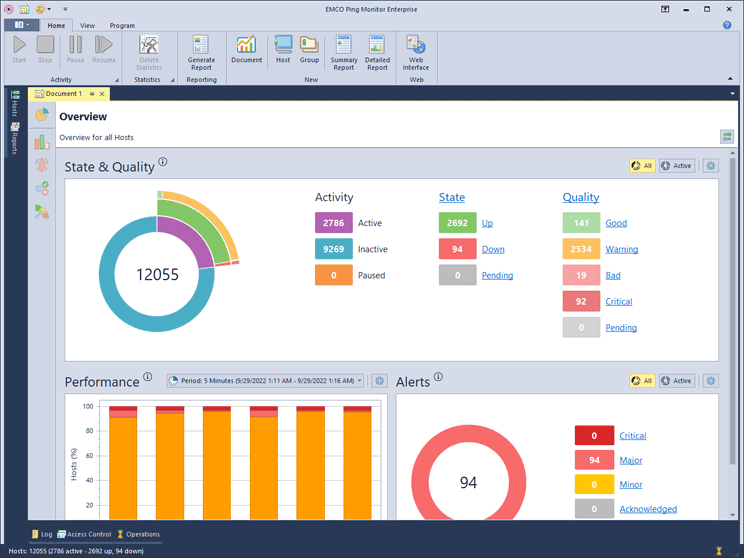Switch Alerts filter to Active hosts
The image size is (744, 558).
(x=676, y=381)
